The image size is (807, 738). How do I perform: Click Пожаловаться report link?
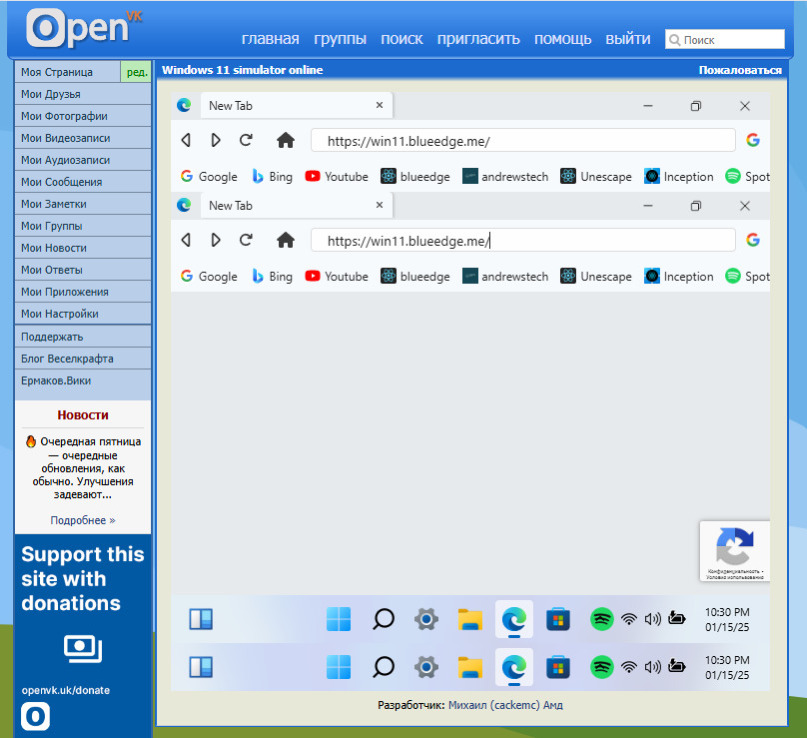pyautogui.click(x=740, y=70)
